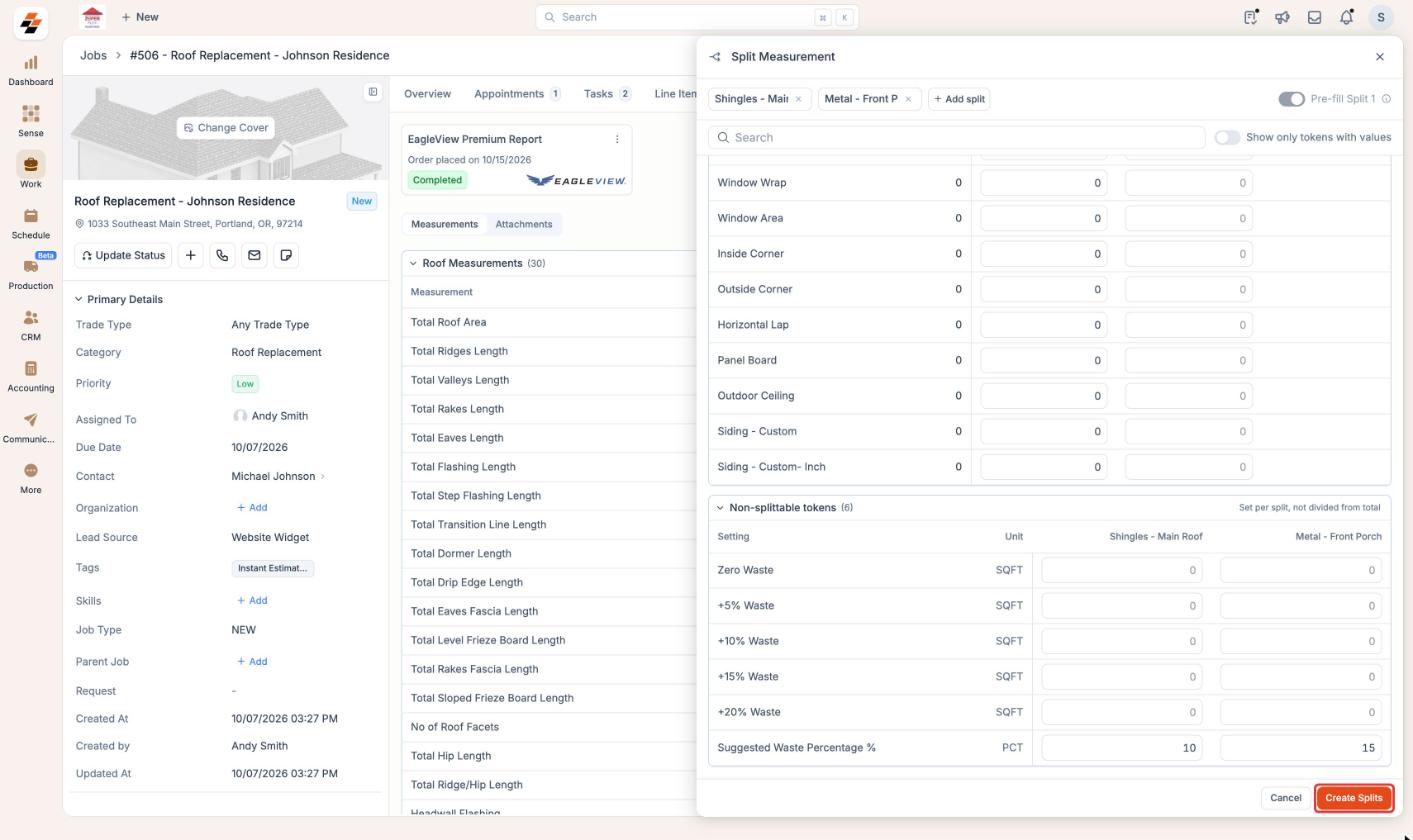Open the inbox tray icon in header
The image size is (1413, 840).
[1314, 17]
